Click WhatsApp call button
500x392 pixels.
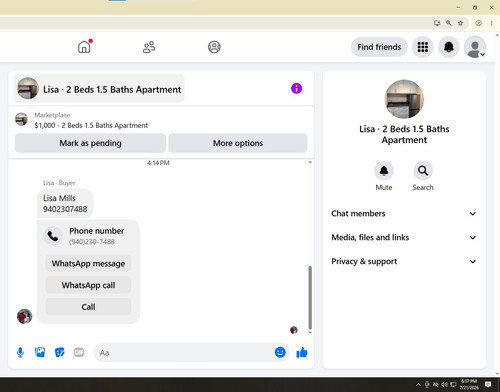[x=88, y=285]
